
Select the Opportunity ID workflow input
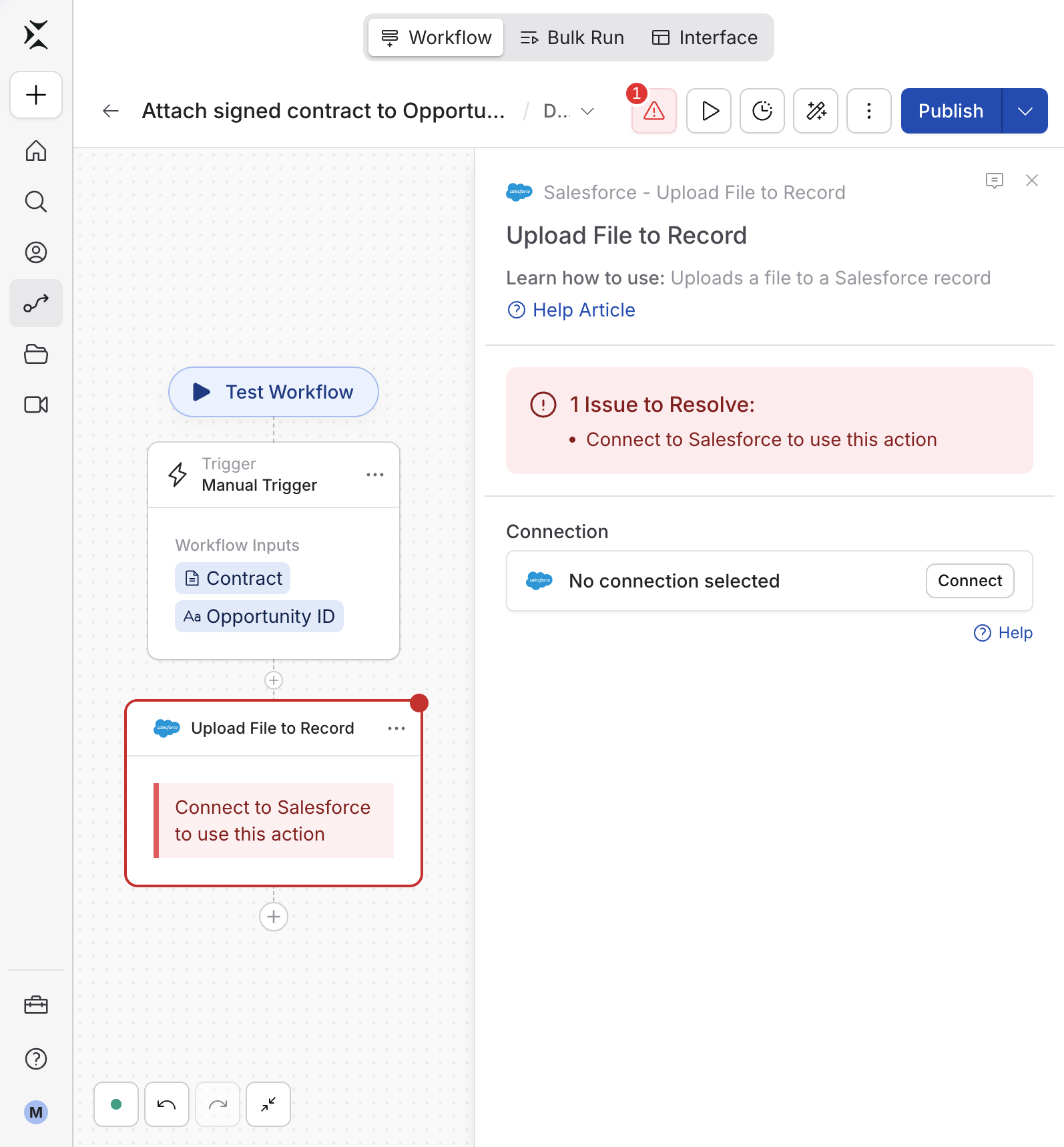point(259,616)
